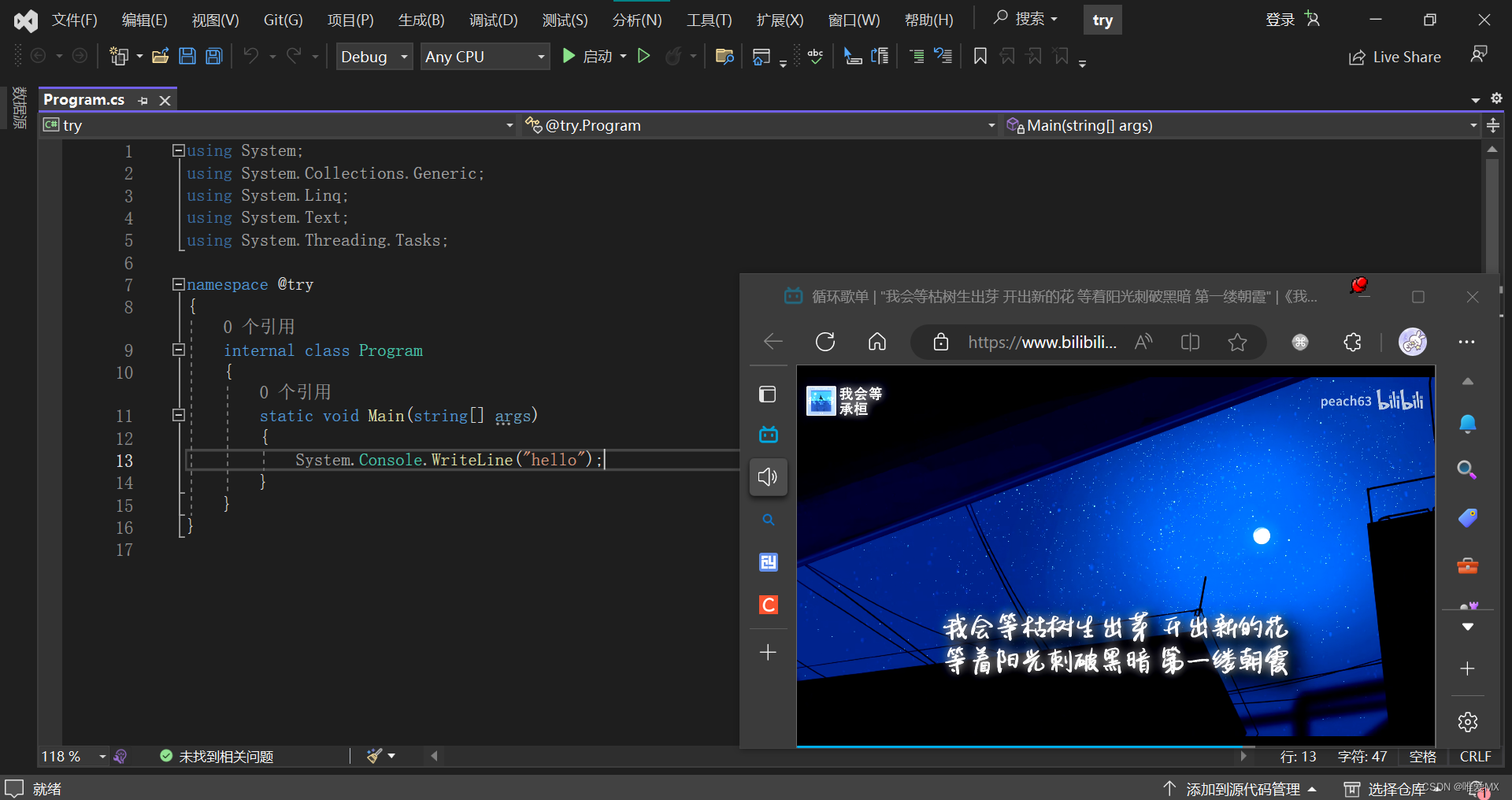The width and height of the screenshot is (1512, 800).
Task: Click 添加到源代码管理 in status bar
Action: click(1240, 789)
